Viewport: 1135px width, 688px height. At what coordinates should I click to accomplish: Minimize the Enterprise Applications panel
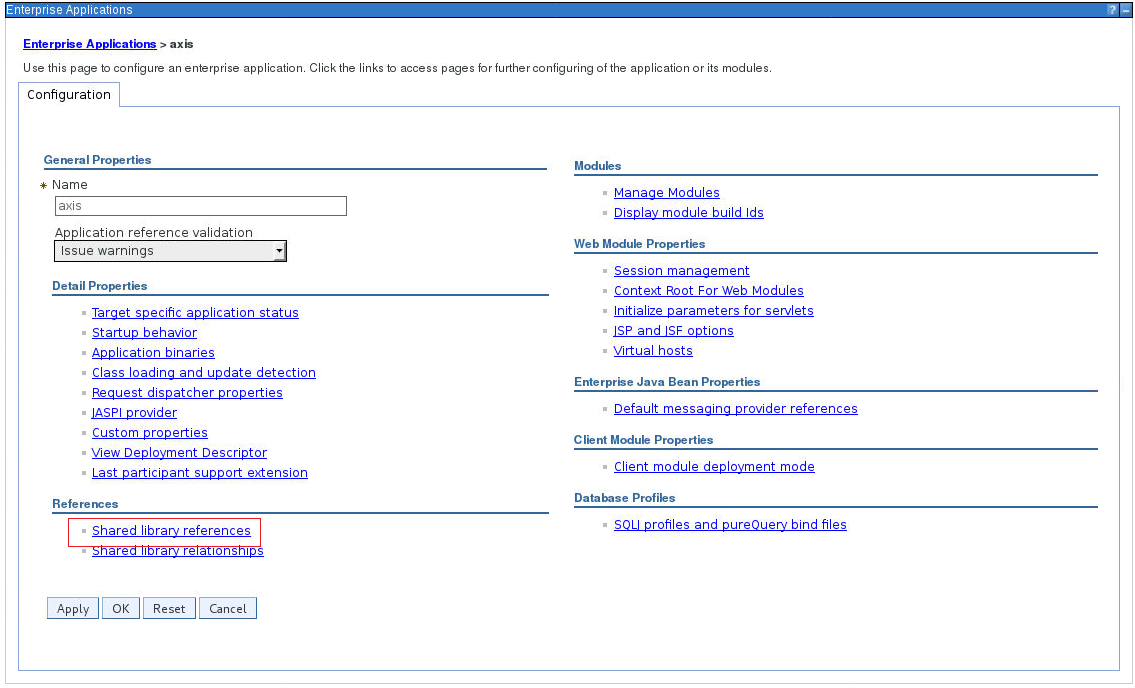point(1125,10)
